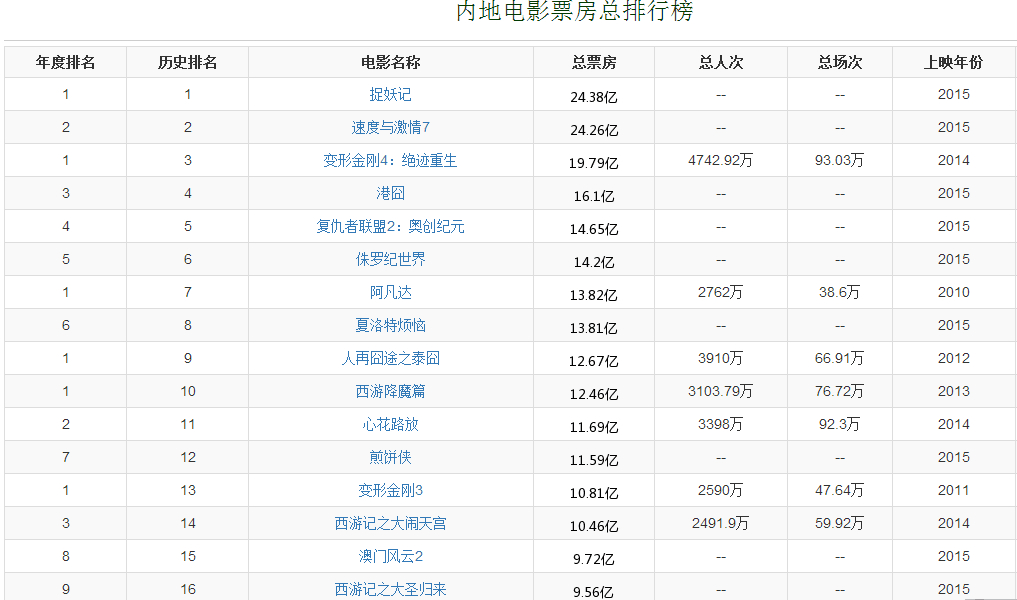
Task: Open the 煎饼侠 movie link
Action: pyautogui.click(x=390, y=458)
